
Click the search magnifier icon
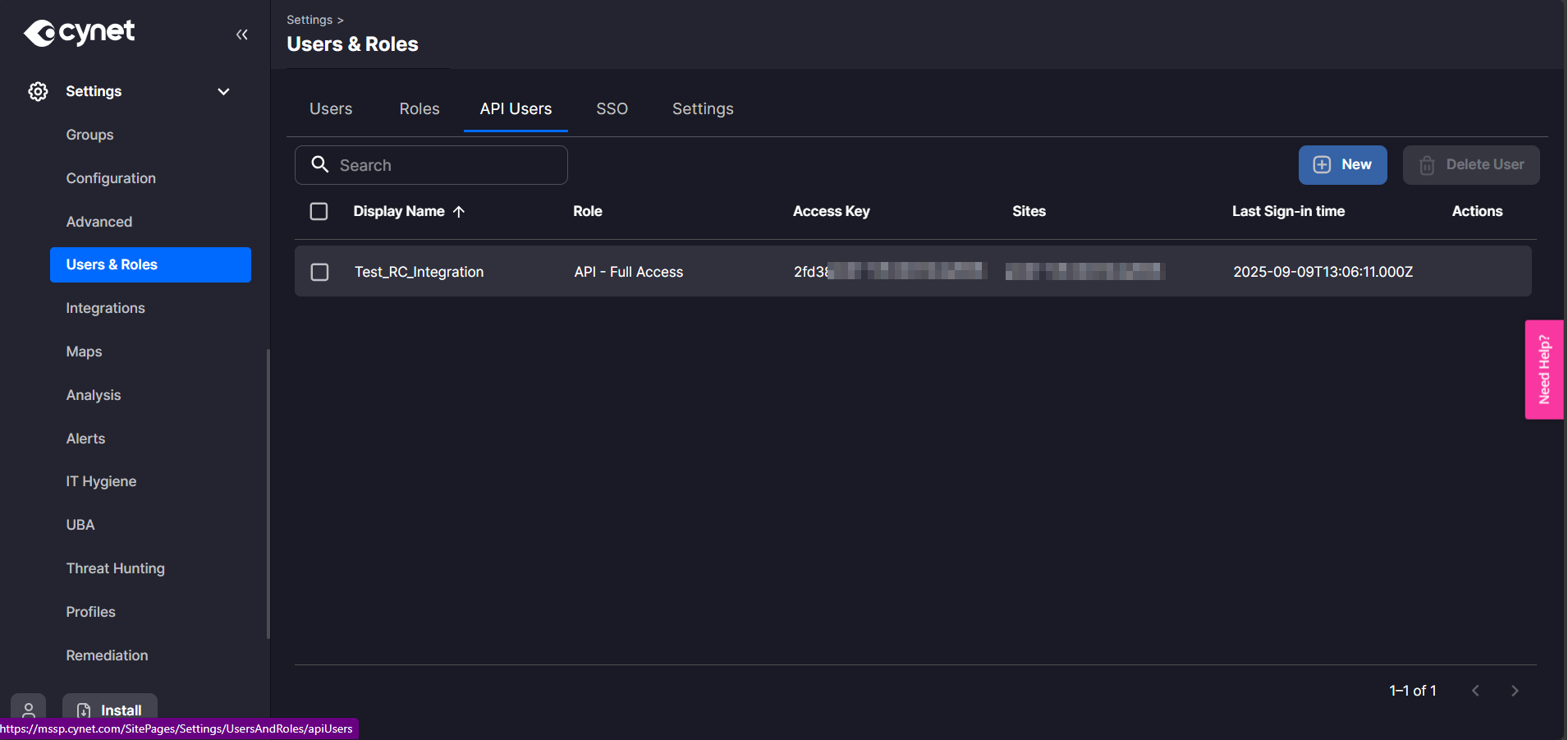click(x=320, y=164)
